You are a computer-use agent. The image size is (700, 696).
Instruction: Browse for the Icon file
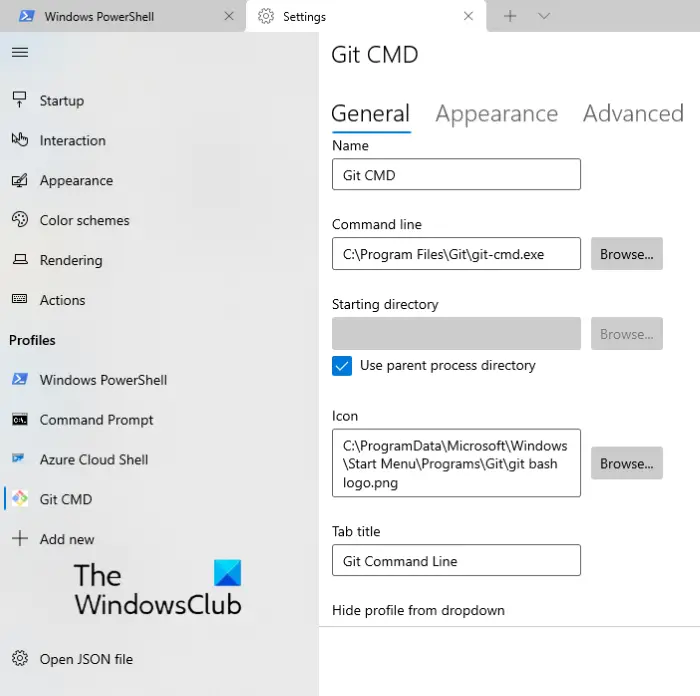tap(627, 463)
